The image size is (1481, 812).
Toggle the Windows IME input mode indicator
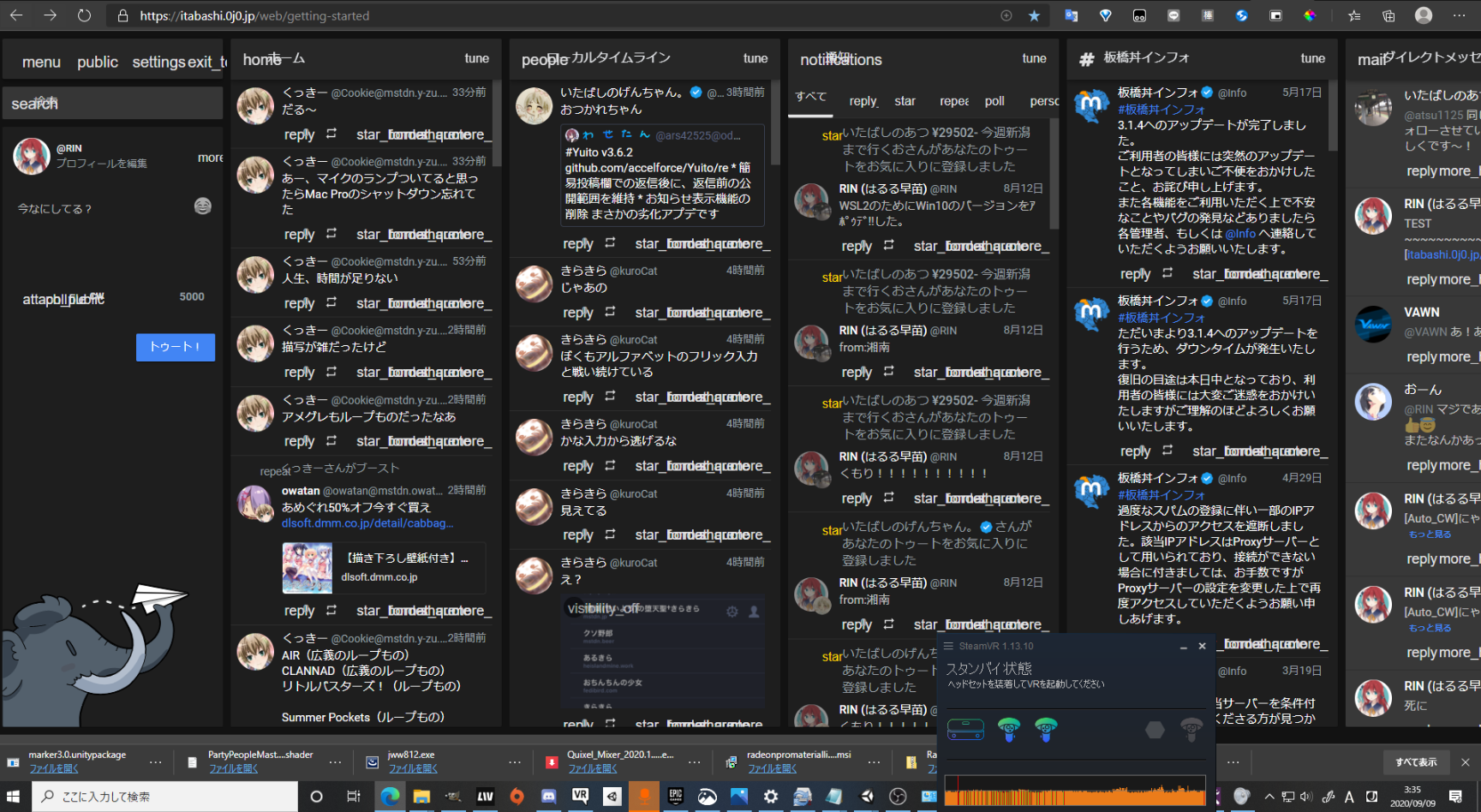coord(1349,797)
